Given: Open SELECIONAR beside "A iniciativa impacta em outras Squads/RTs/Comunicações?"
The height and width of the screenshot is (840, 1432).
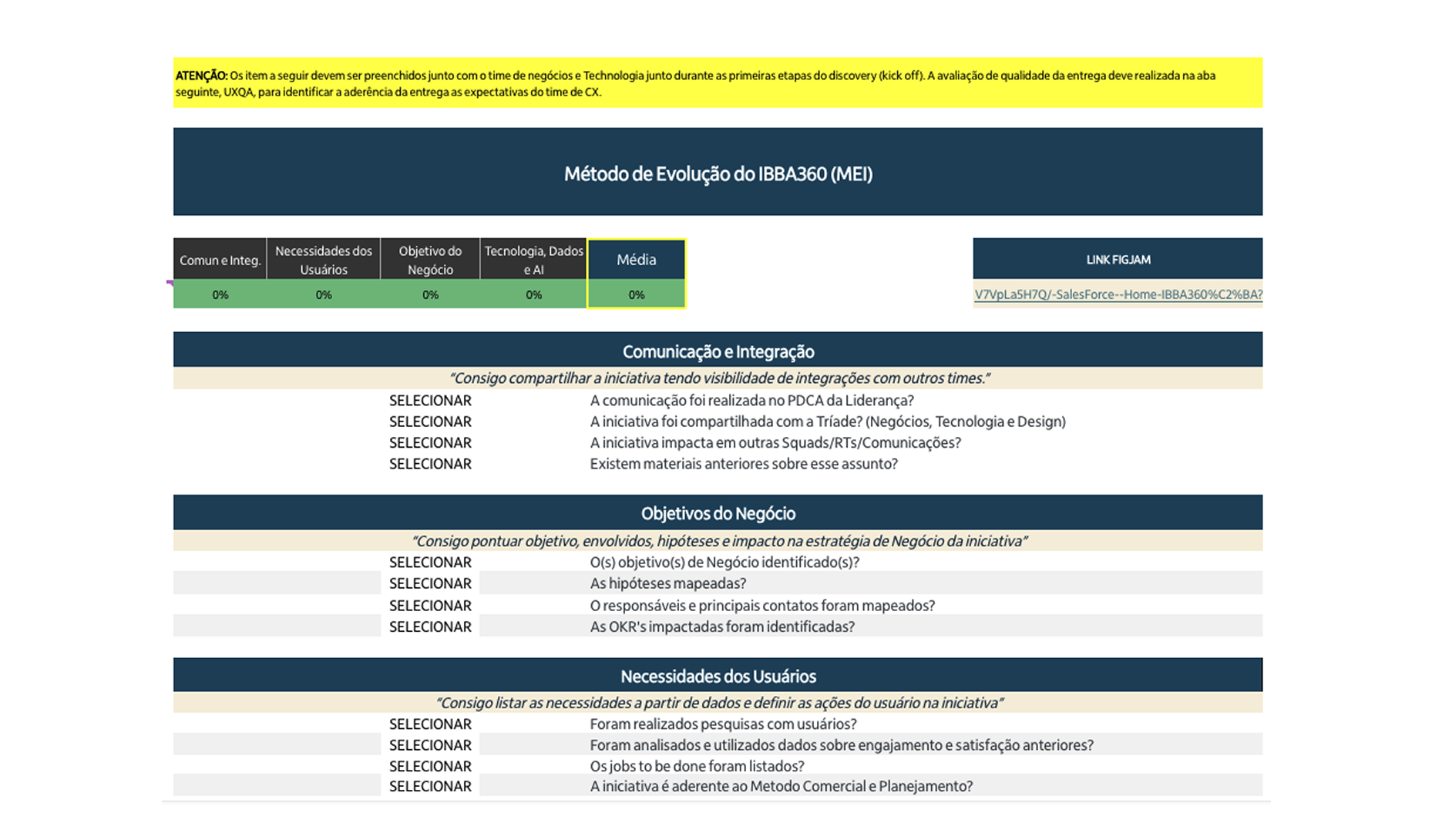Looking at the screenshot, I should click(430, 442).
